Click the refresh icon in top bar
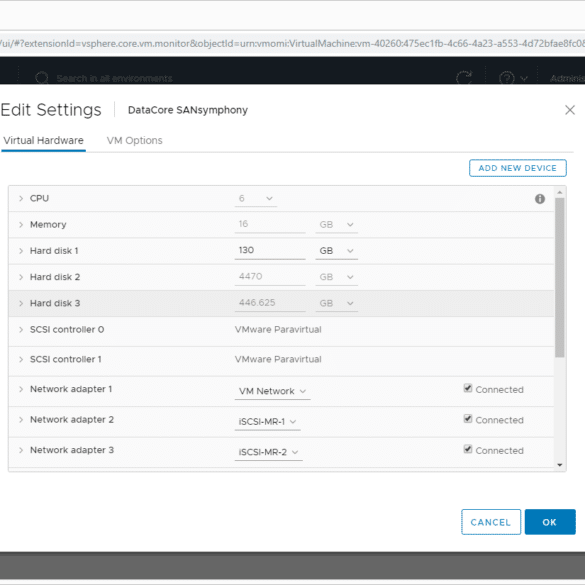Image resolution: width=585 pixels, height=585 pixels. click(464, 77)
